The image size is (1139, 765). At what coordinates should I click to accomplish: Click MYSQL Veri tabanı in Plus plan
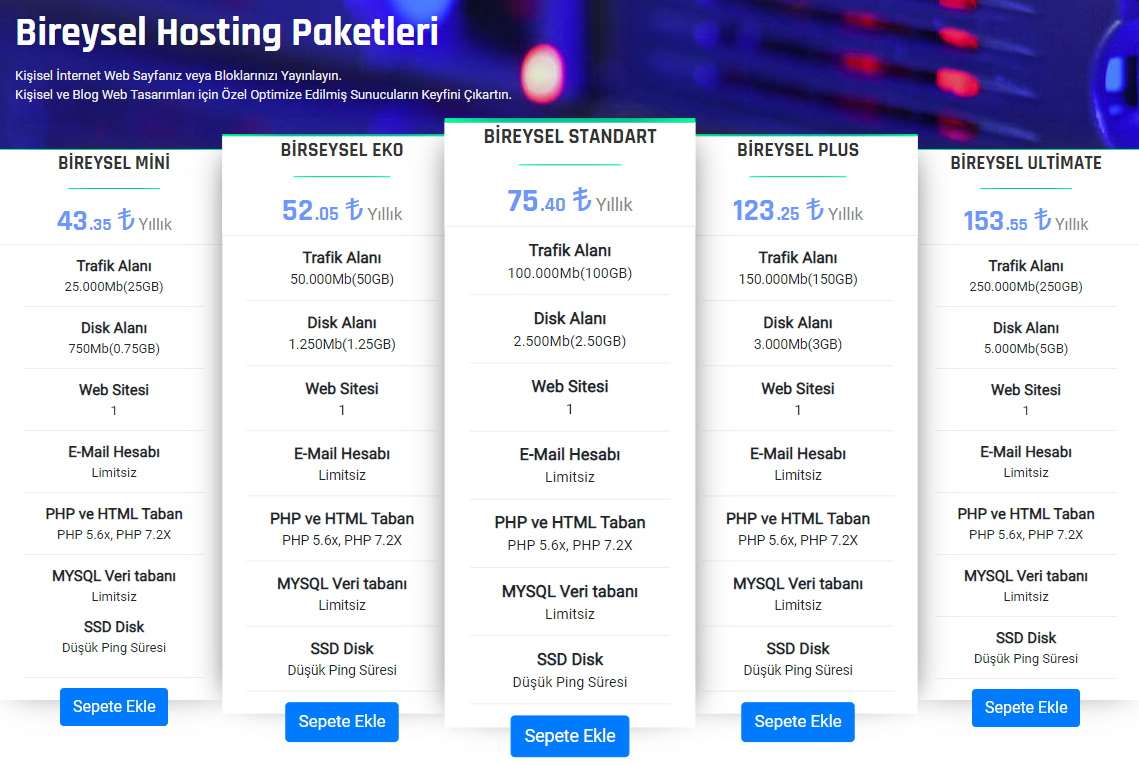(798, 583)
